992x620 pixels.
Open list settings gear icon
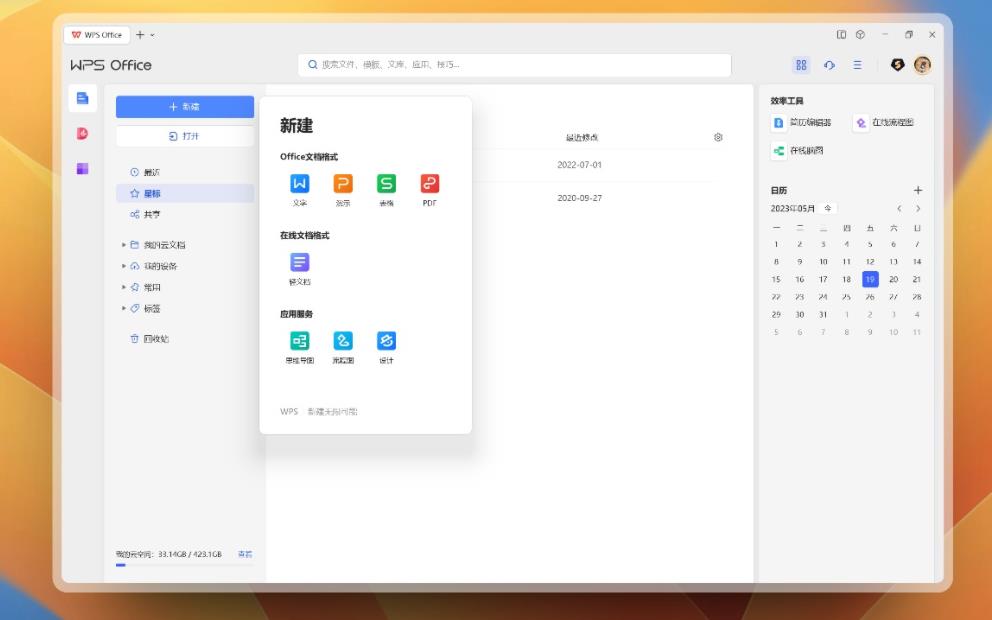[x=718, y=137]
